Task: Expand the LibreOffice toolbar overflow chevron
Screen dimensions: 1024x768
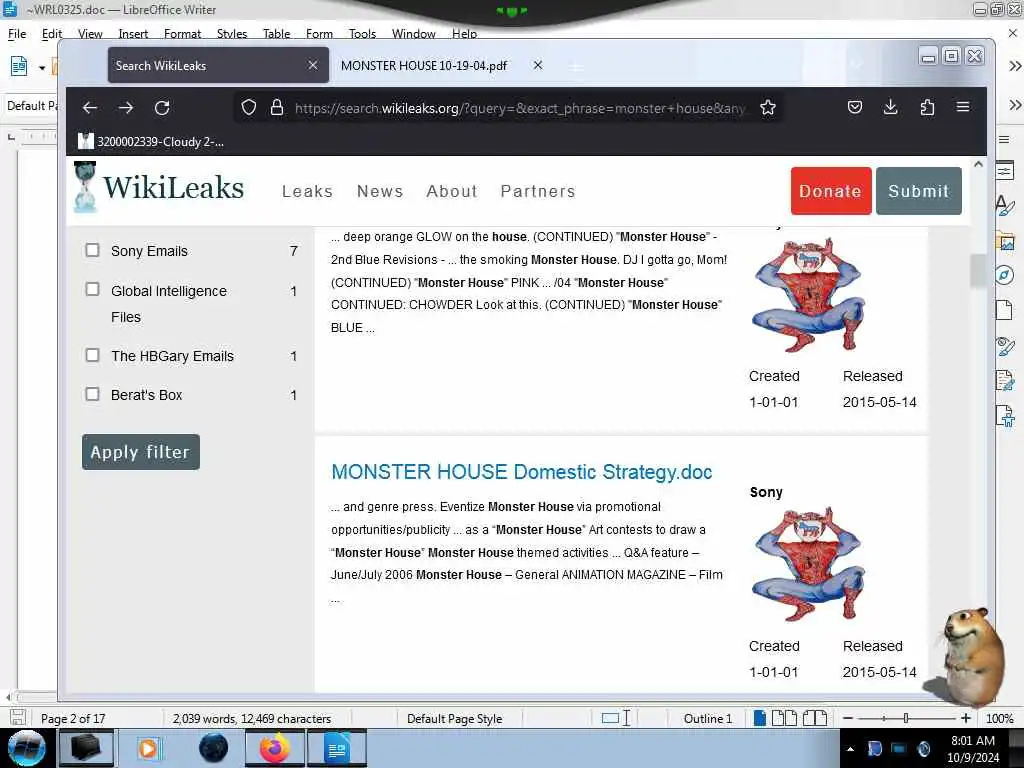Action: (1014, 66)
